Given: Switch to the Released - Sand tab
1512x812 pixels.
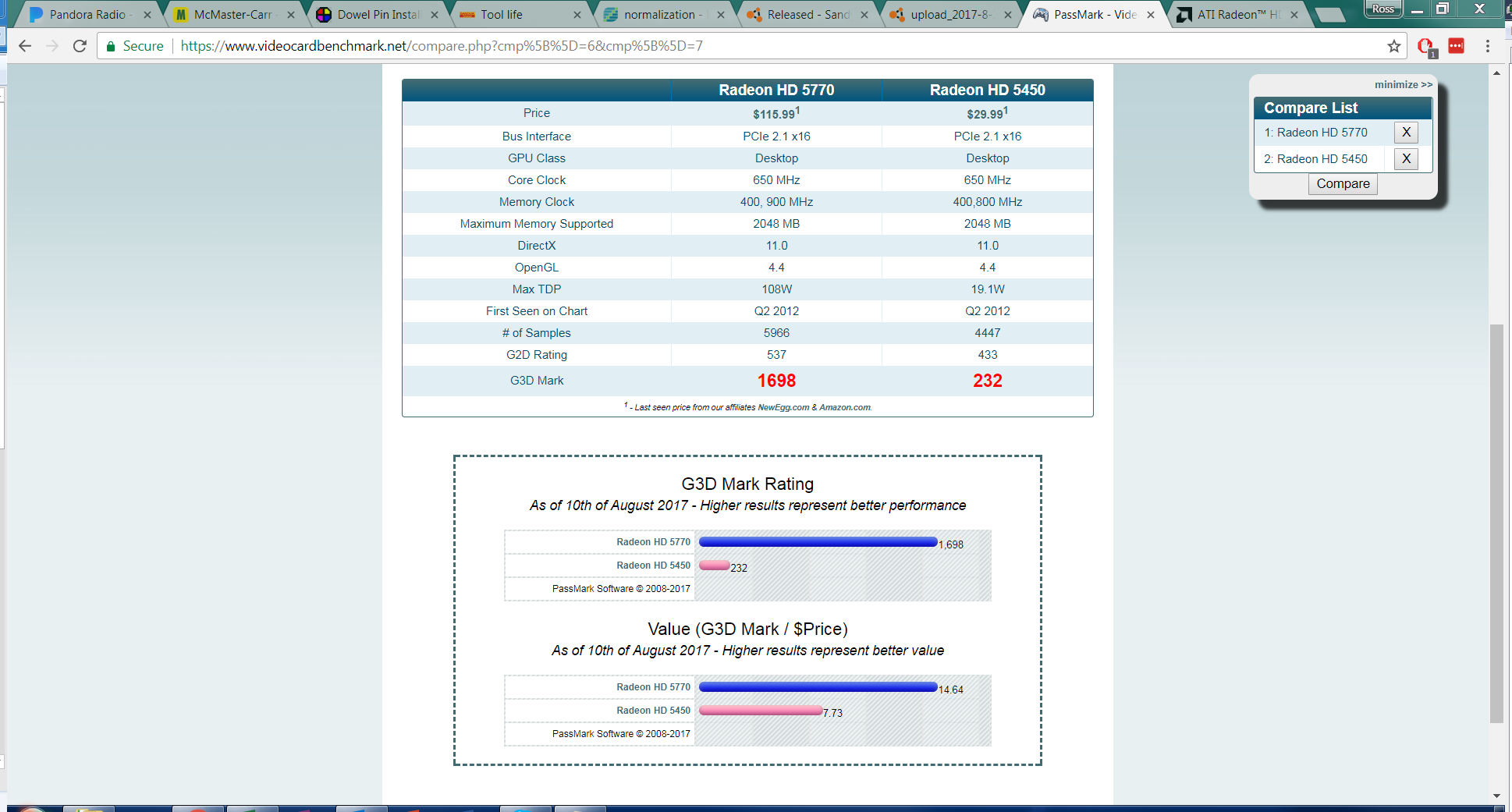Looking at the screenshot, I should [x=807, y=15].
